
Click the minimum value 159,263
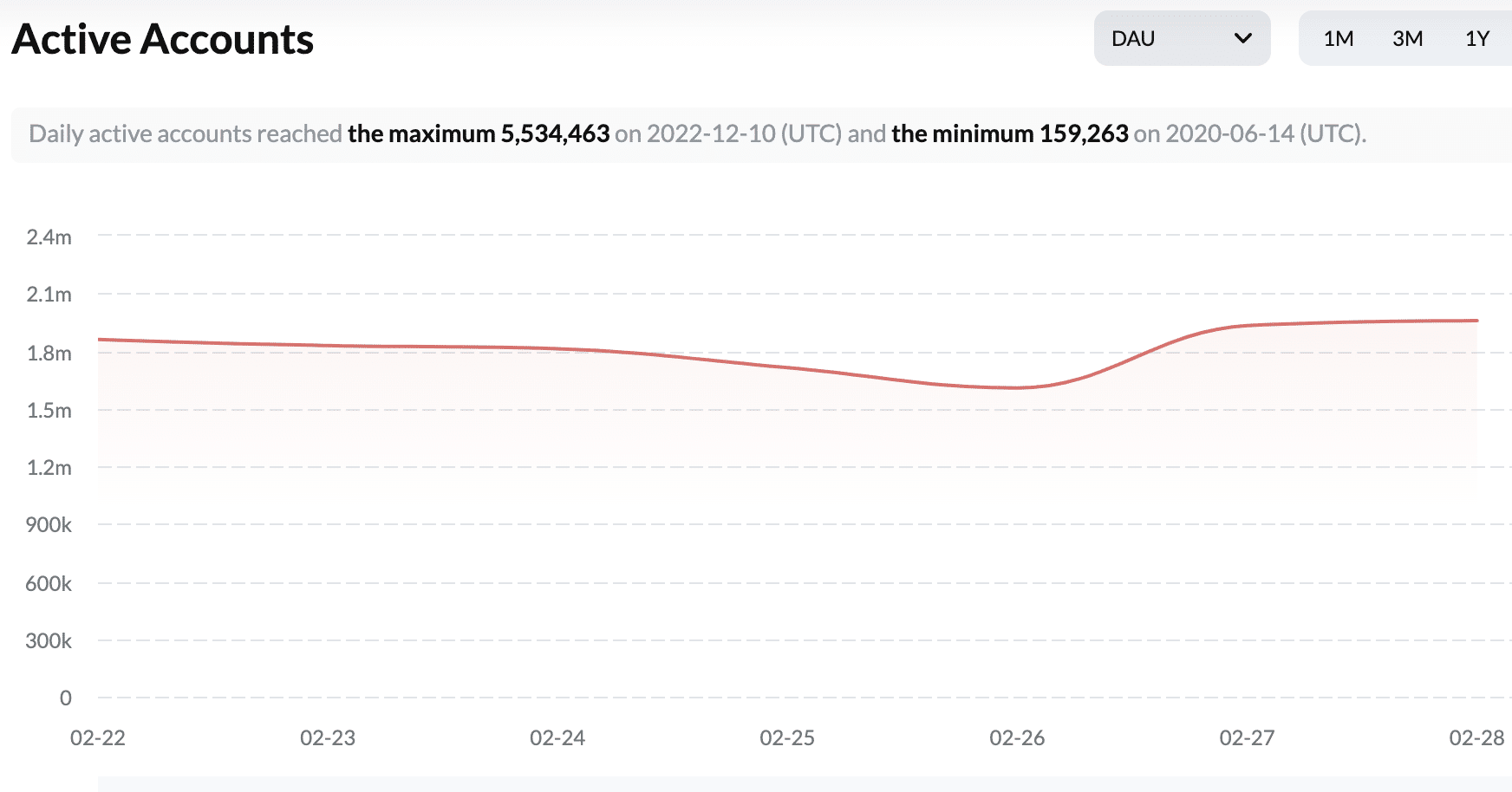[1084, 133]
